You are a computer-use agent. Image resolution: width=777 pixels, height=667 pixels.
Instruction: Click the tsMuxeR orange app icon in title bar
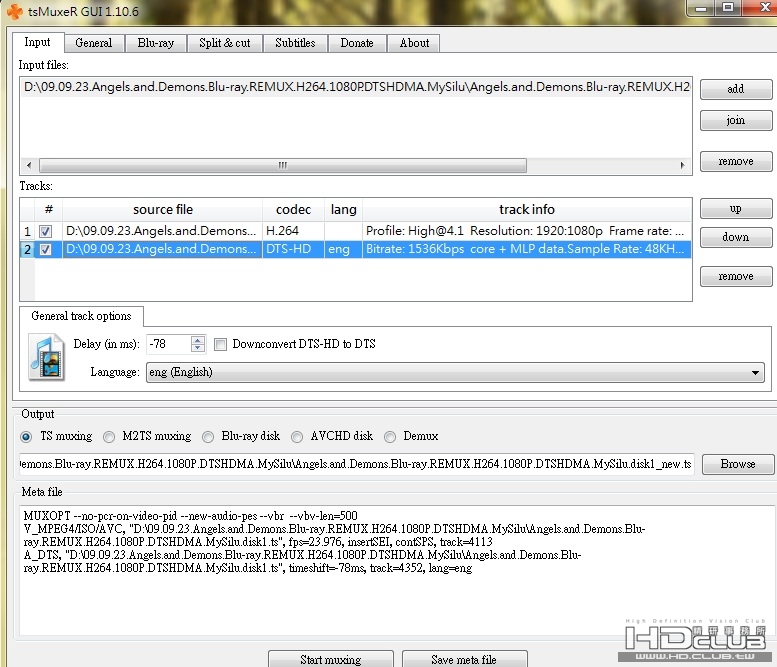click(x=14, y=11)
